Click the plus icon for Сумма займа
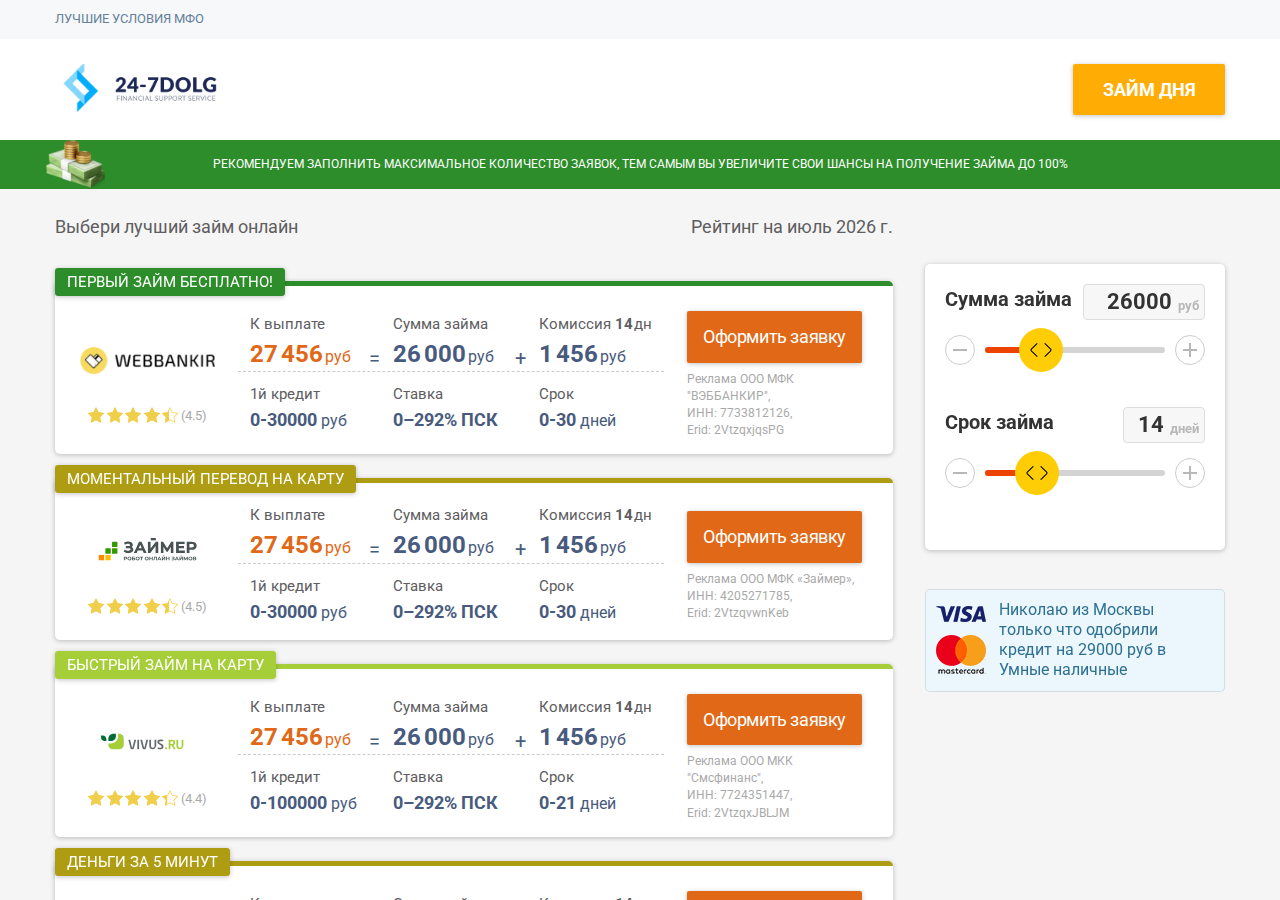This screenshot has height=900, width=1280. (x=1189, y=350)
